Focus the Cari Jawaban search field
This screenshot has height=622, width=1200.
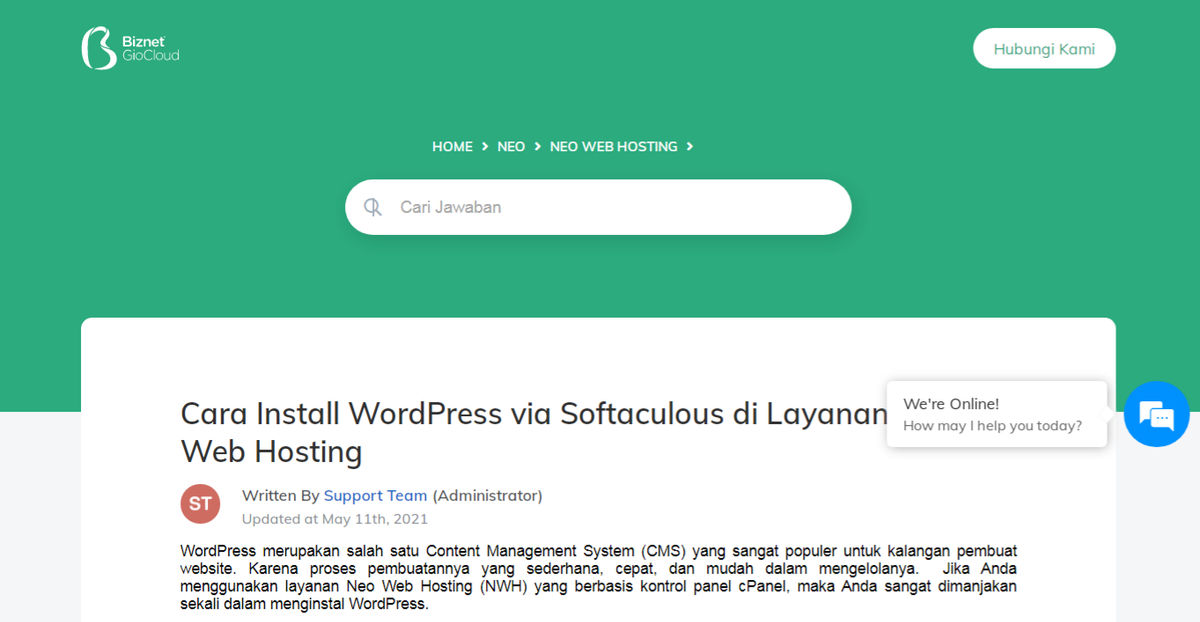point(598,207)
